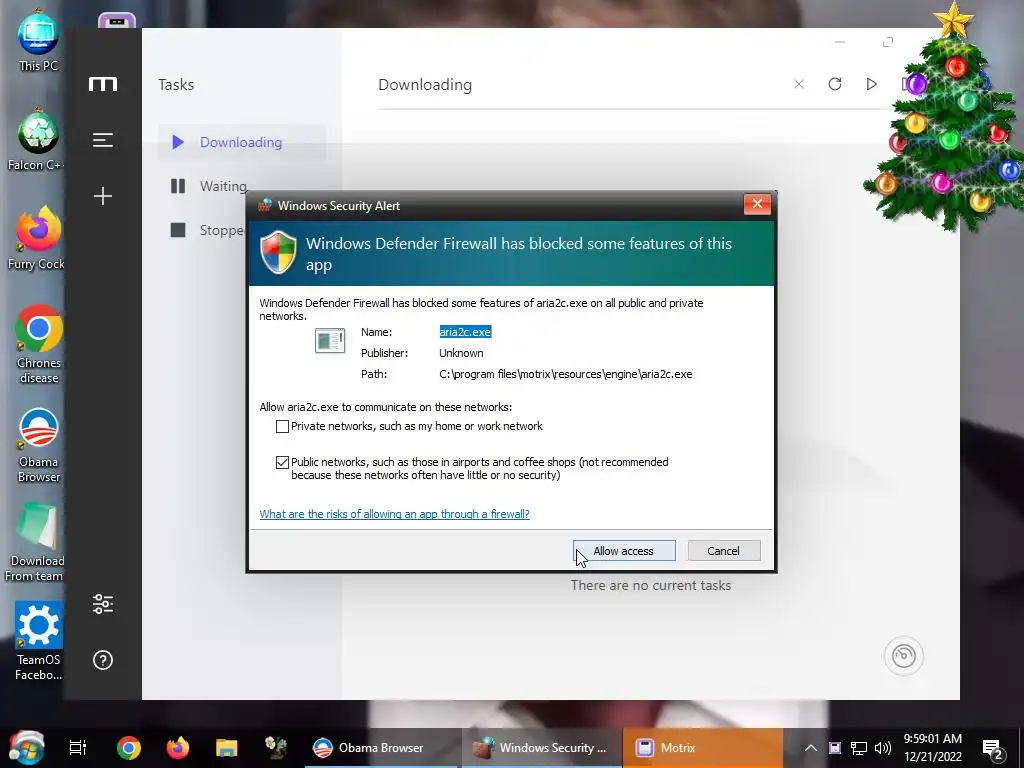
Task: Open TeamOS Facebook gear desktop icon
Action: 39,641
